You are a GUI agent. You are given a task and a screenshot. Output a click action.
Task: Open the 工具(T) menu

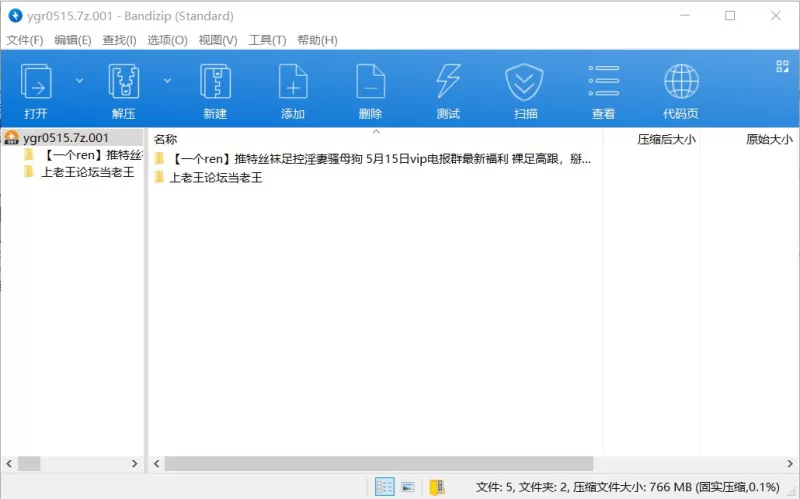[267, 40]
